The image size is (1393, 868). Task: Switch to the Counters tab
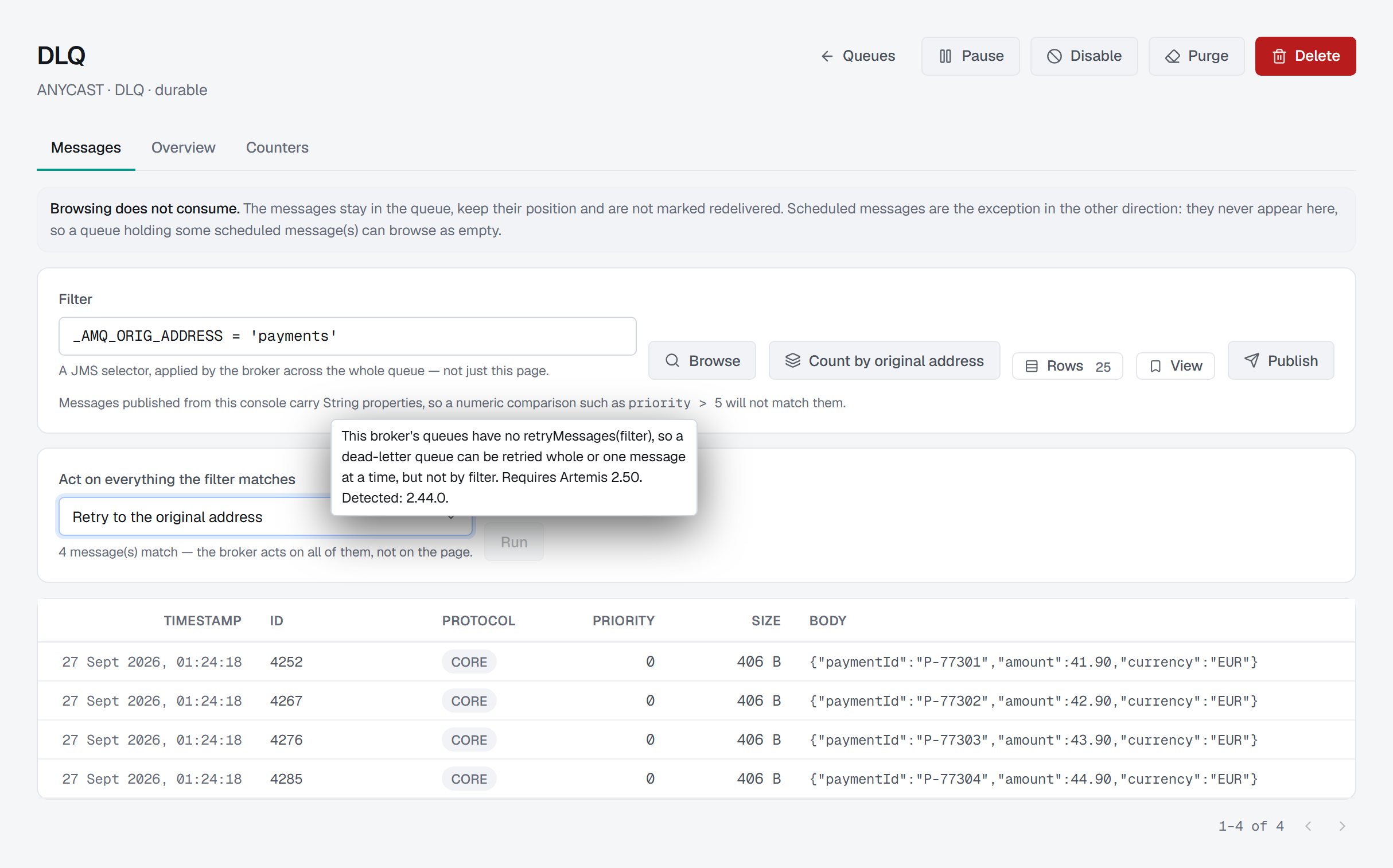coord(277,147)
